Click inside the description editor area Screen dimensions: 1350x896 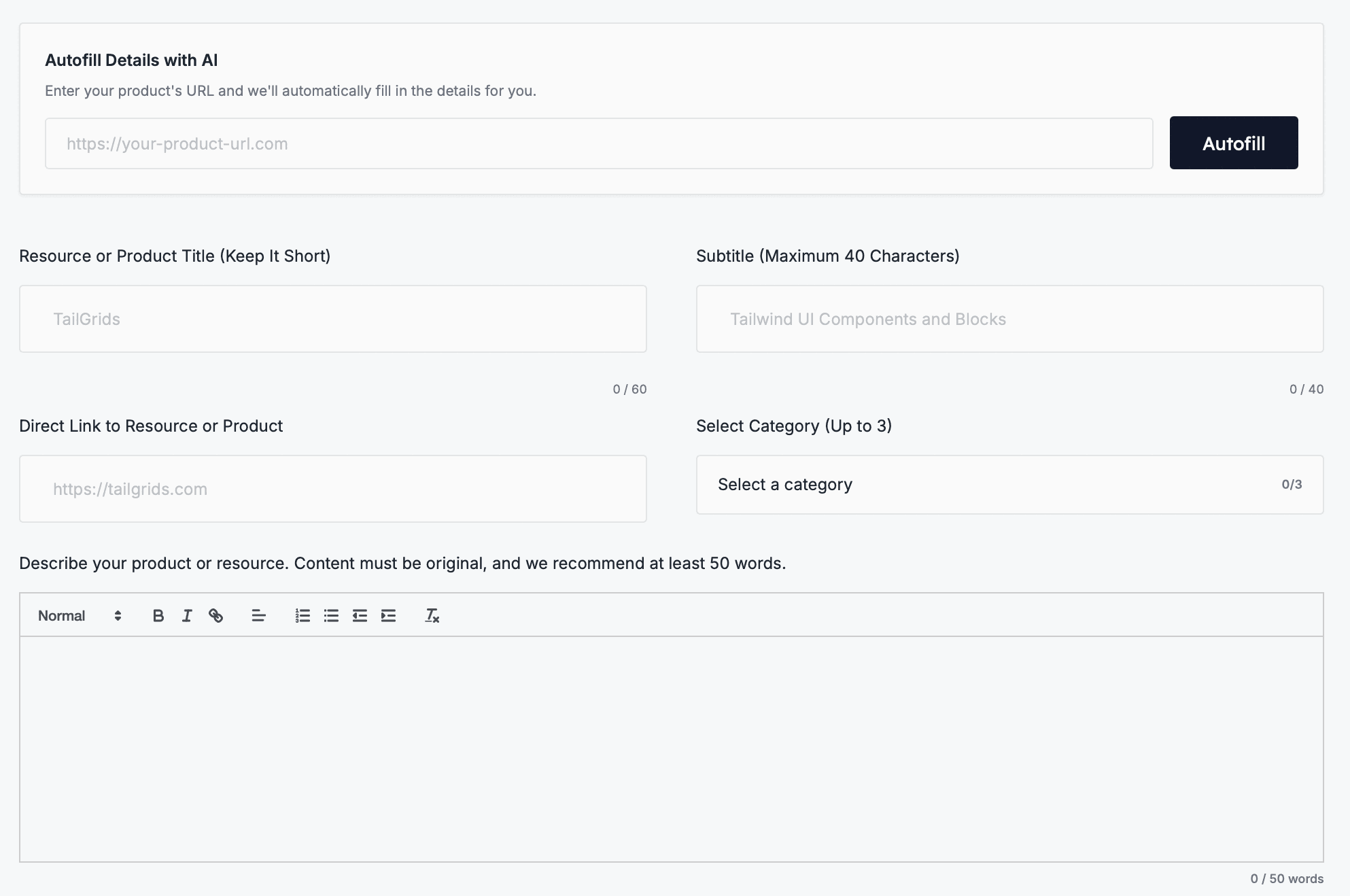coord(672,749)
